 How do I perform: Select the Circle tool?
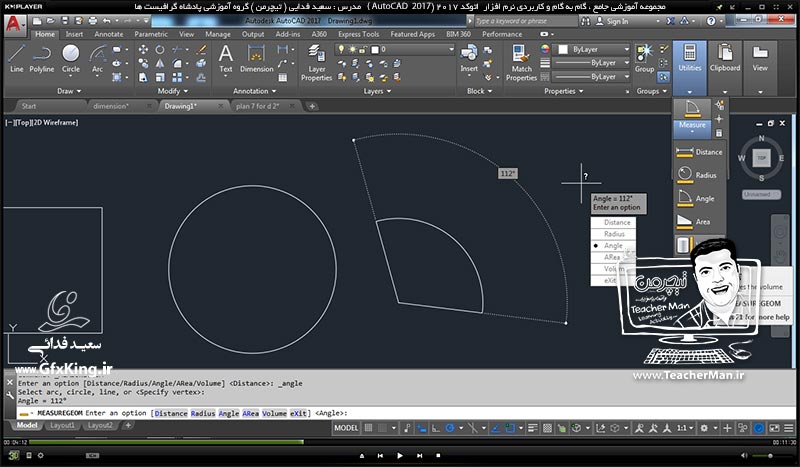(70, 58)
